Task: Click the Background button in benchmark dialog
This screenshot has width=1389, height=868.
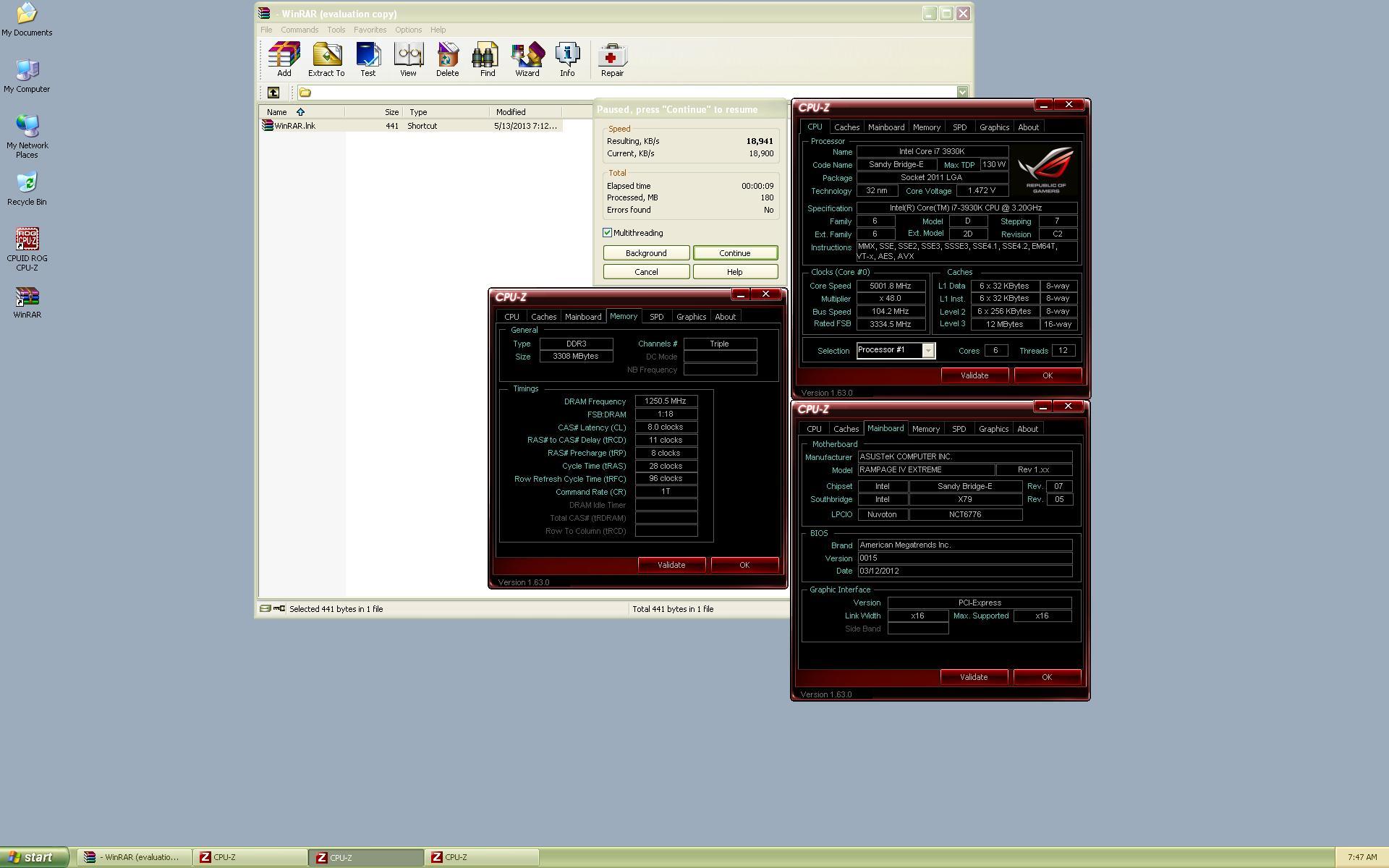Action: (646, 253)
